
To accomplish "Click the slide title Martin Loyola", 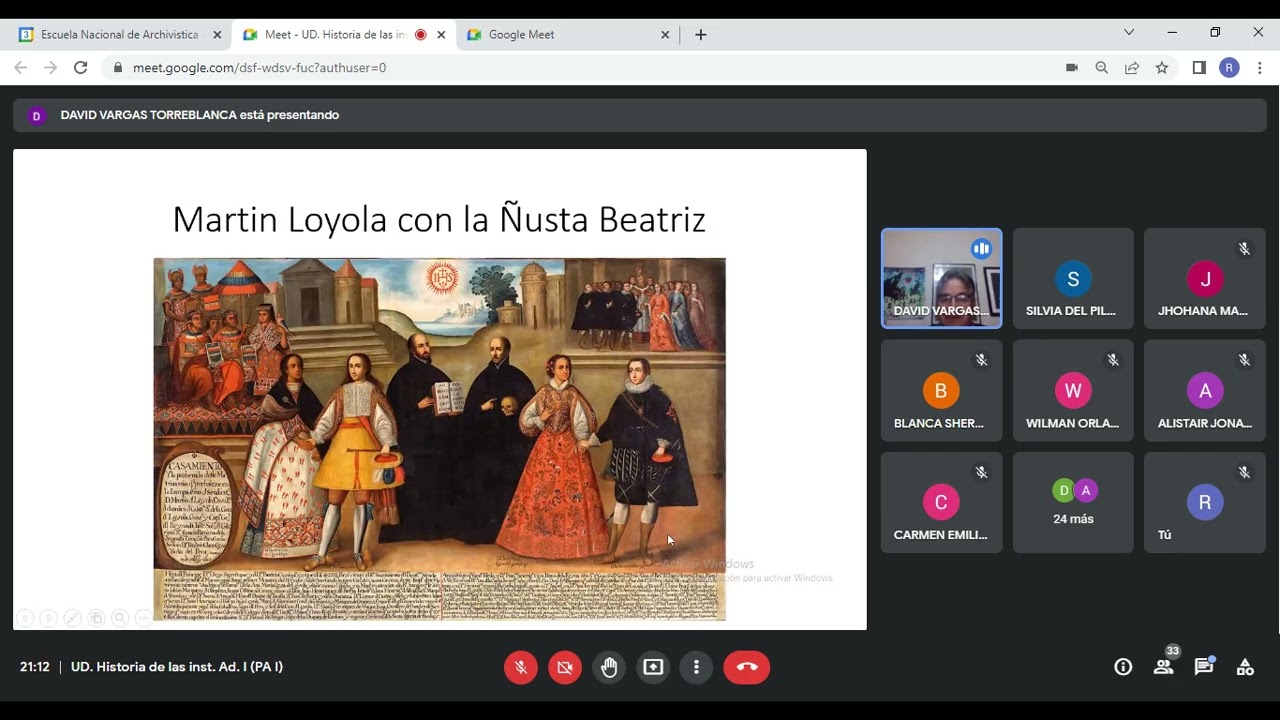I will click(439, 219).
